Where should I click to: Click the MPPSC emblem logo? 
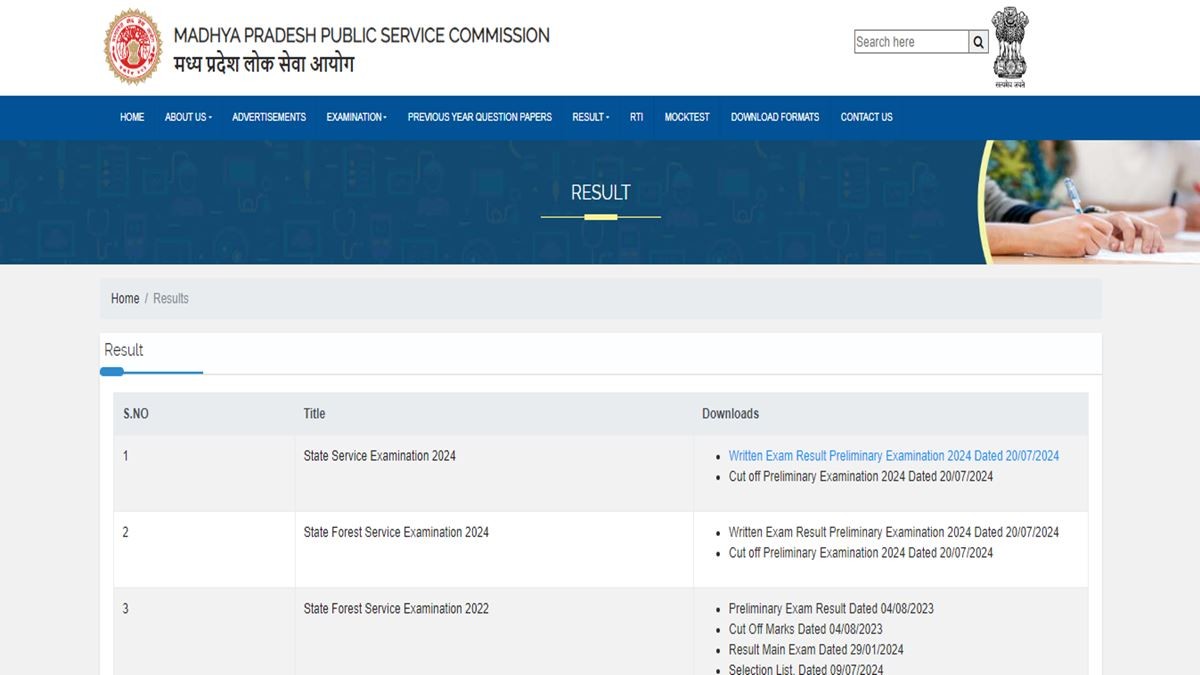[133, 47]
